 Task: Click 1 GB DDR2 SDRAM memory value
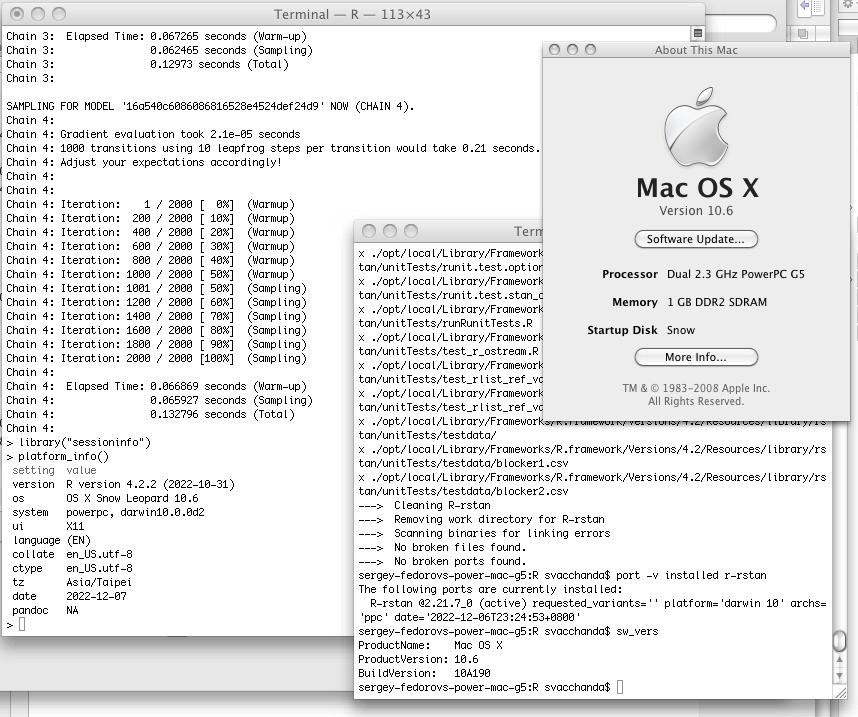[x=717, y=302]
